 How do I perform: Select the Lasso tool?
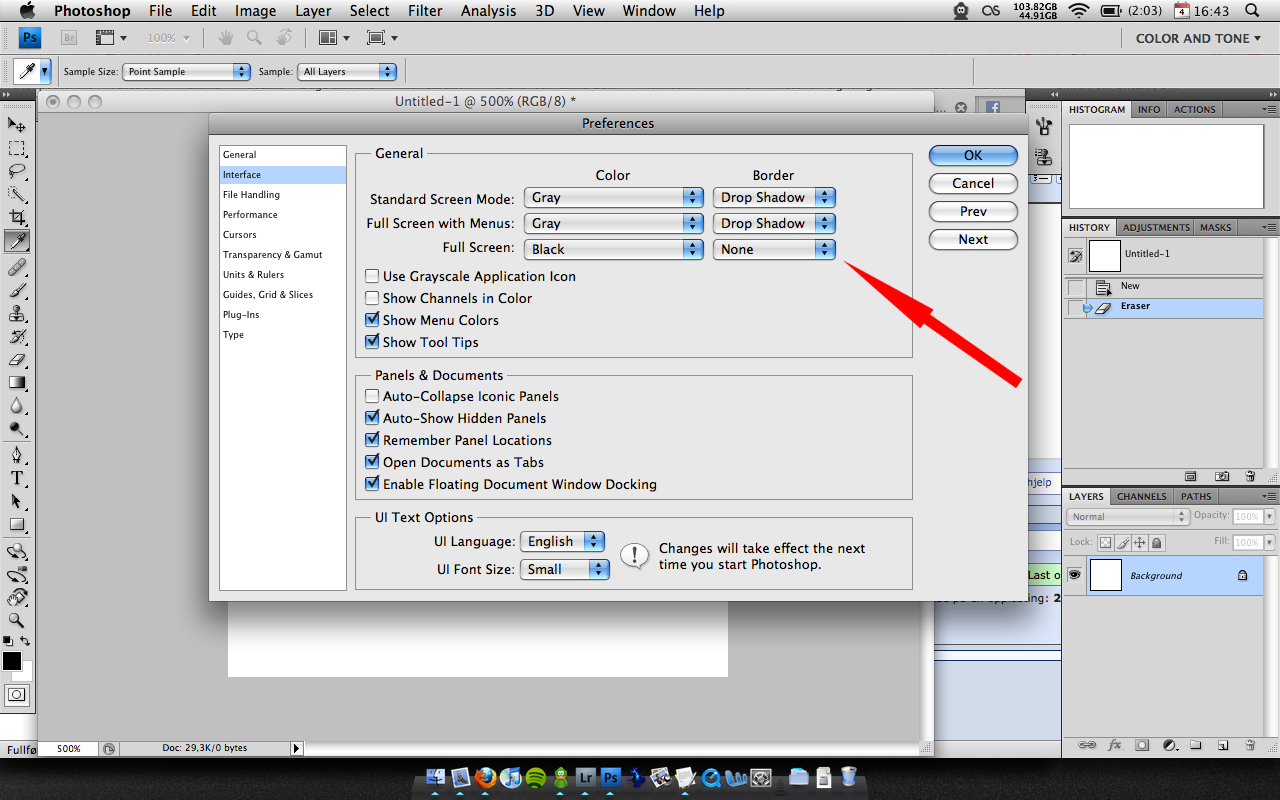(x=17, y=172)
